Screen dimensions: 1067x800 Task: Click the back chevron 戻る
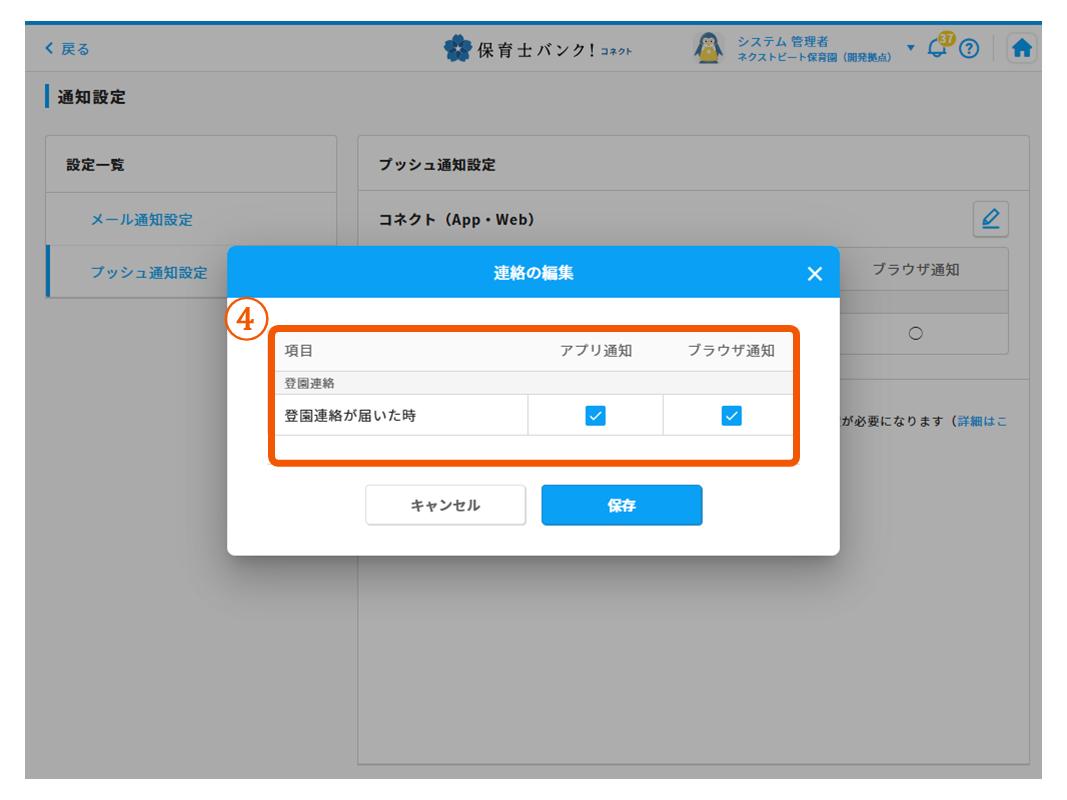[67, 49]
